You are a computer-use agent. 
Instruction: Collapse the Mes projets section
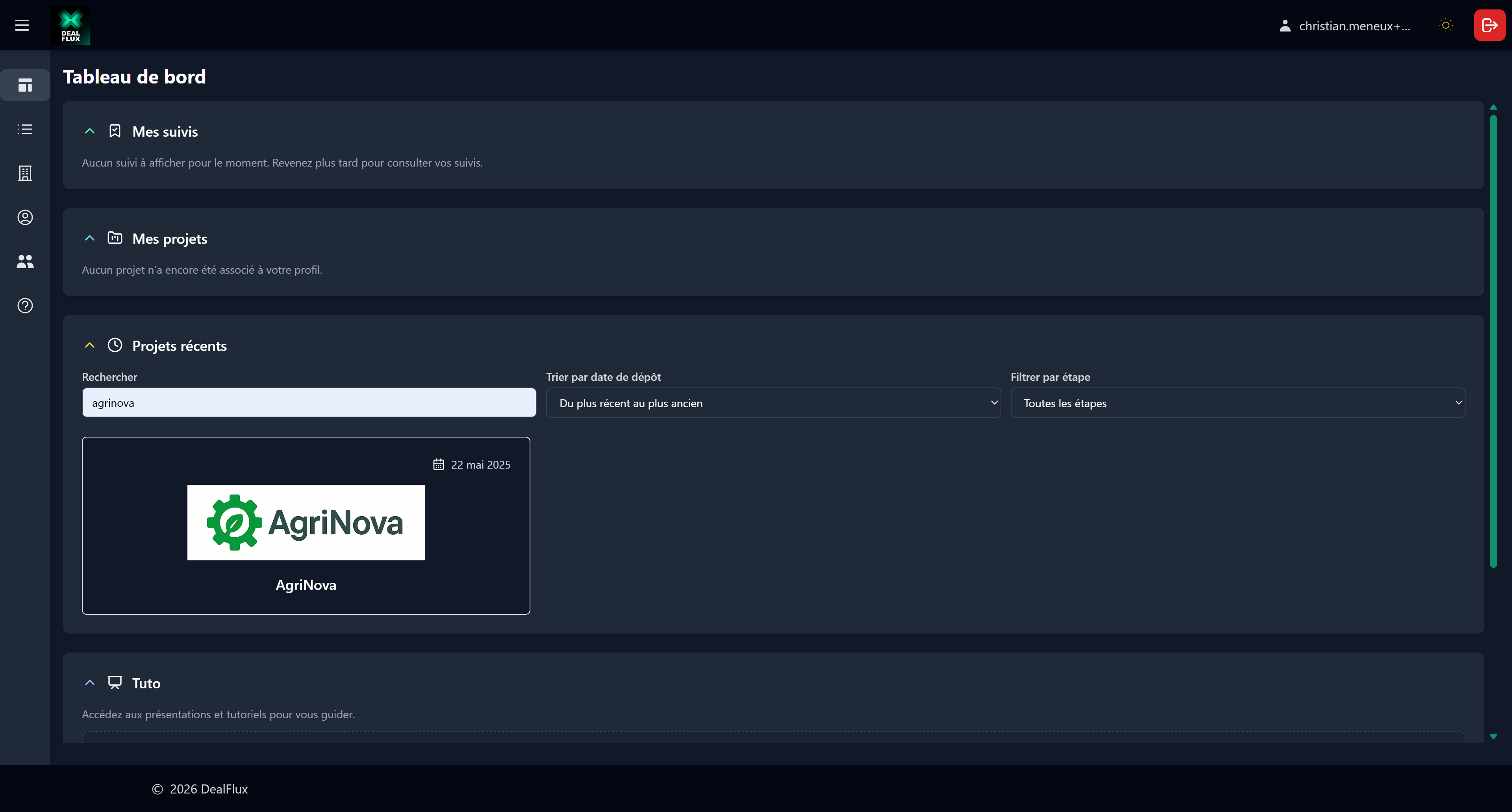coord(90,238)
